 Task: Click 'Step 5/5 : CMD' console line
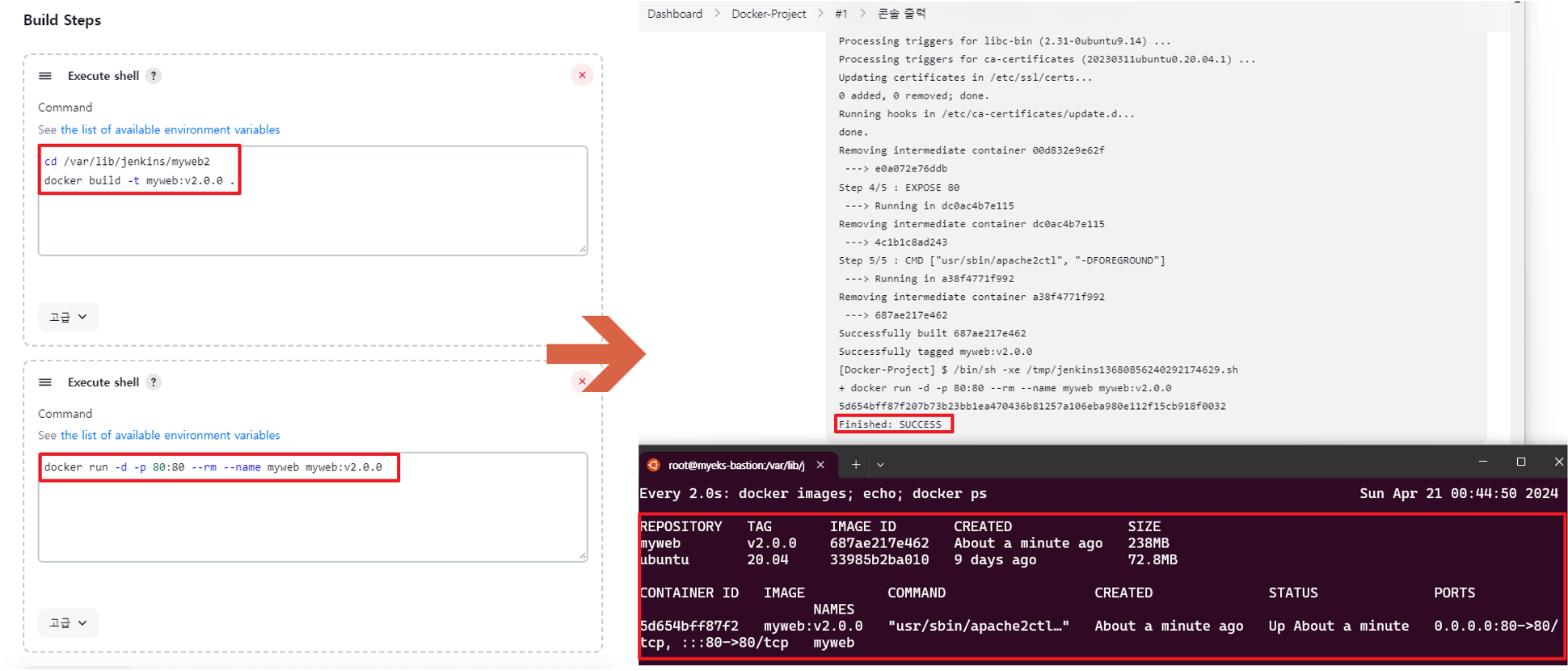coord(1002,260)
